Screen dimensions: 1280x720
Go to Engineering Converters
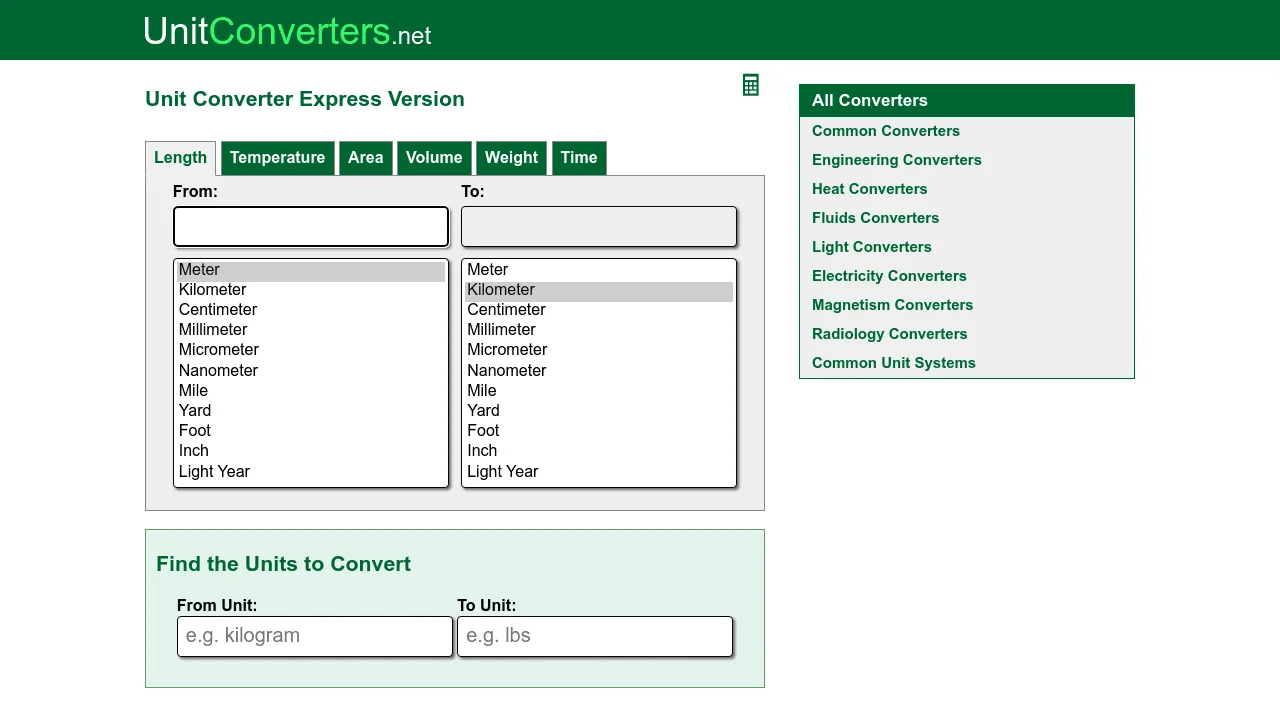896,160
